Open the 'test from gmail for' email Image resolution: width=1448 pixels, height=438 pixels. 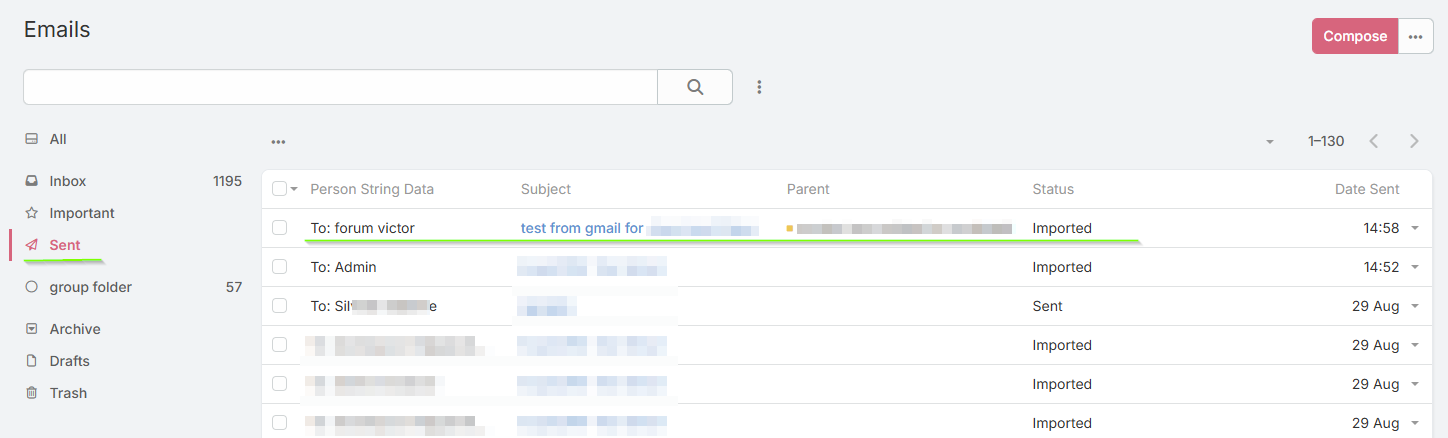coord(581,228)
